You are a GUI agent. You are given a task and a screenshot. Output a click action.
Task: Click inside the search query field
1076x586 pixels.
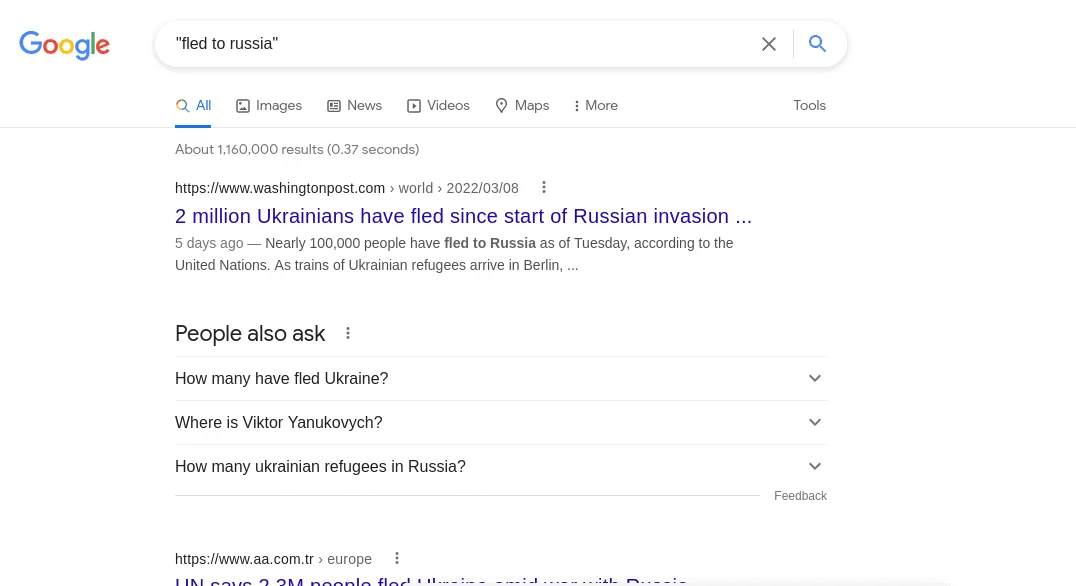pyautogui.click(x=460, y=44)
